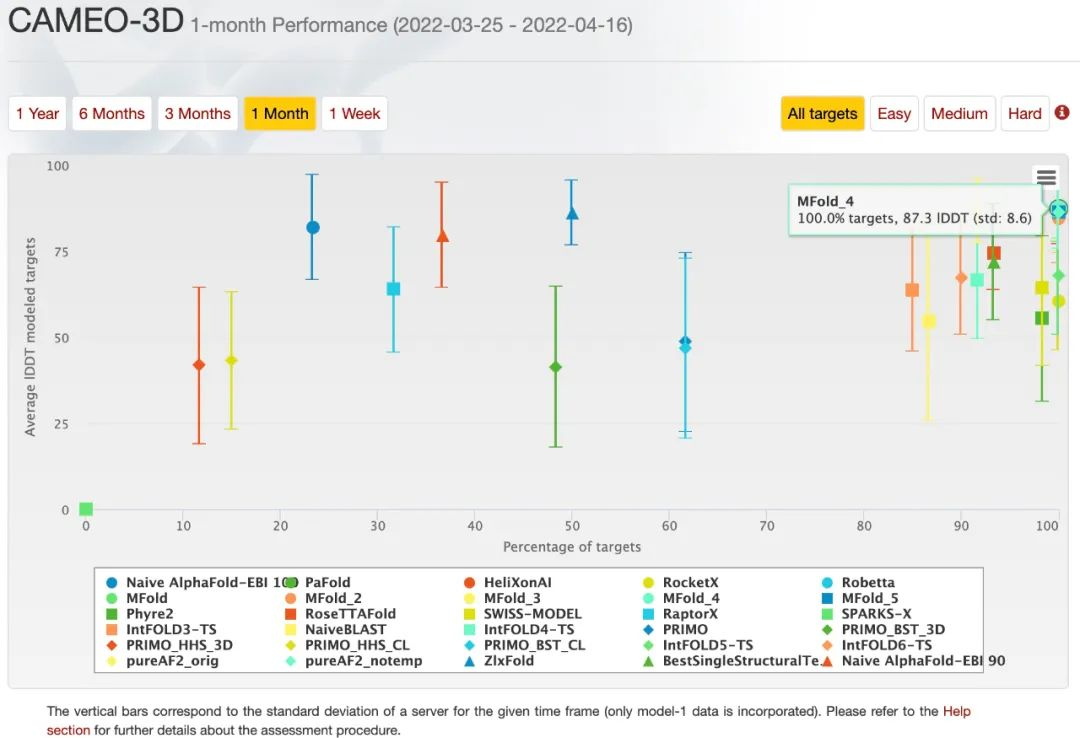
Task: Show only Easy targets
Action: pos(893,114)
